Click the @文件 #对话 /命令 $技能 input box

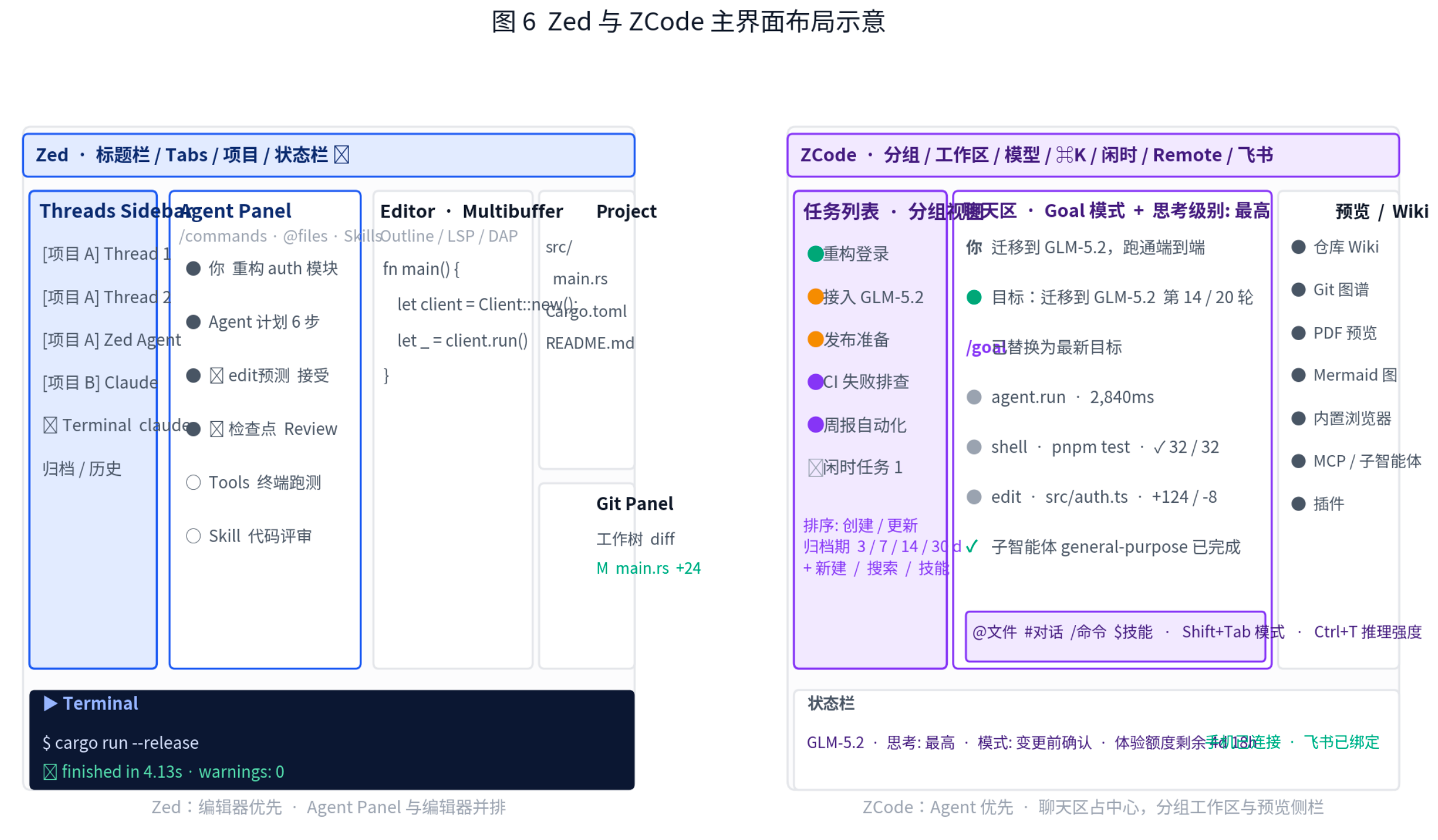[1115, 636]
